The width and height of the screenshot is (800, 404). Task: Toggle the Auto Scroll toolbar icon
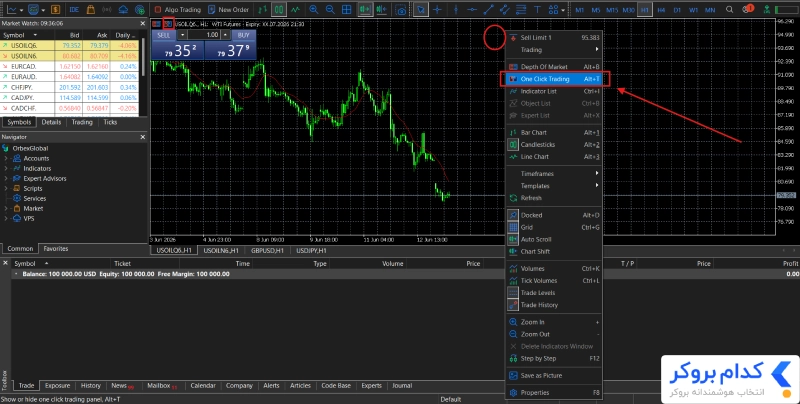pos(364,10)
